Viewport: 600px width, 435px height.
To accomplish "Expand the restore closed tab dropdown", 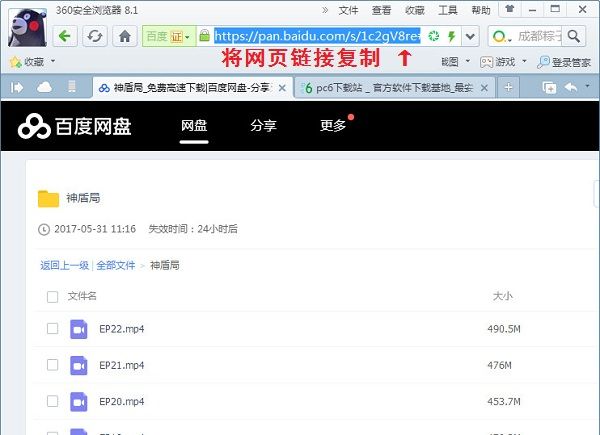I will click(x=587, y=86).
